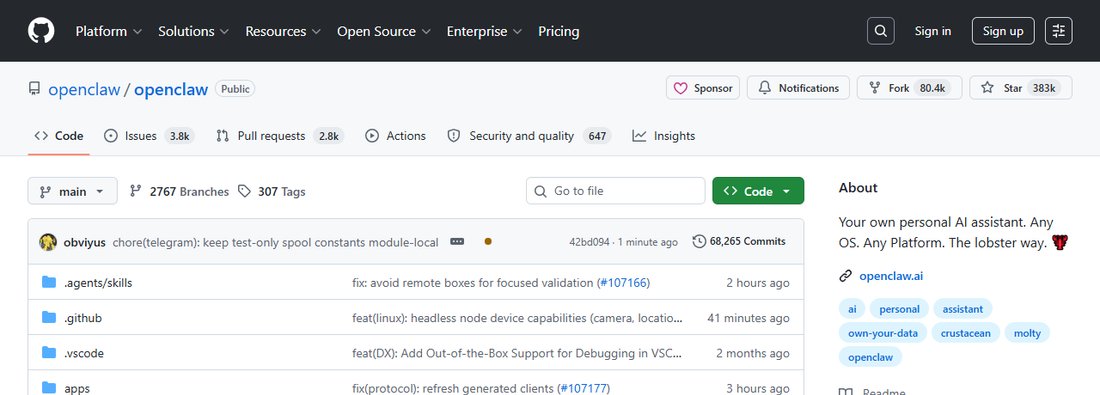
Task: Open the Open Source dropdown menu
Action: pos(384,31)
